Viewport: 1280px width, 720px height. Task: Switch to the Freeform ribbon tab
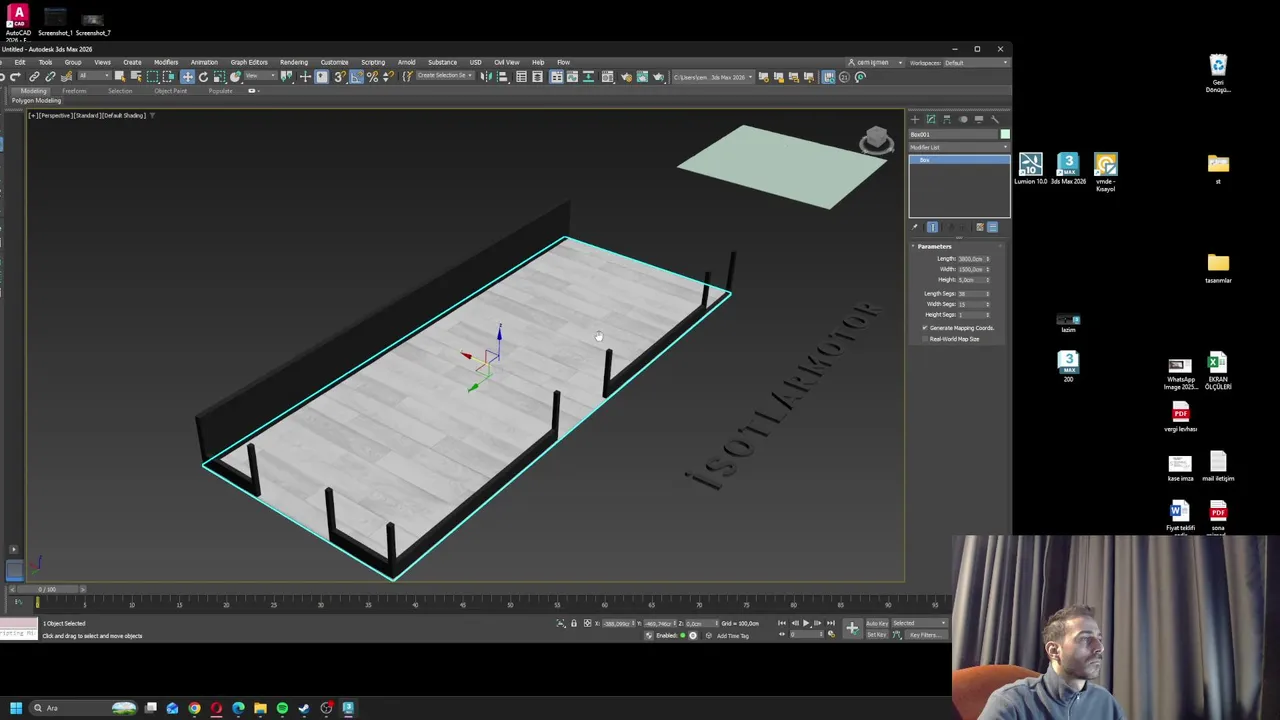tap(74, 91)
